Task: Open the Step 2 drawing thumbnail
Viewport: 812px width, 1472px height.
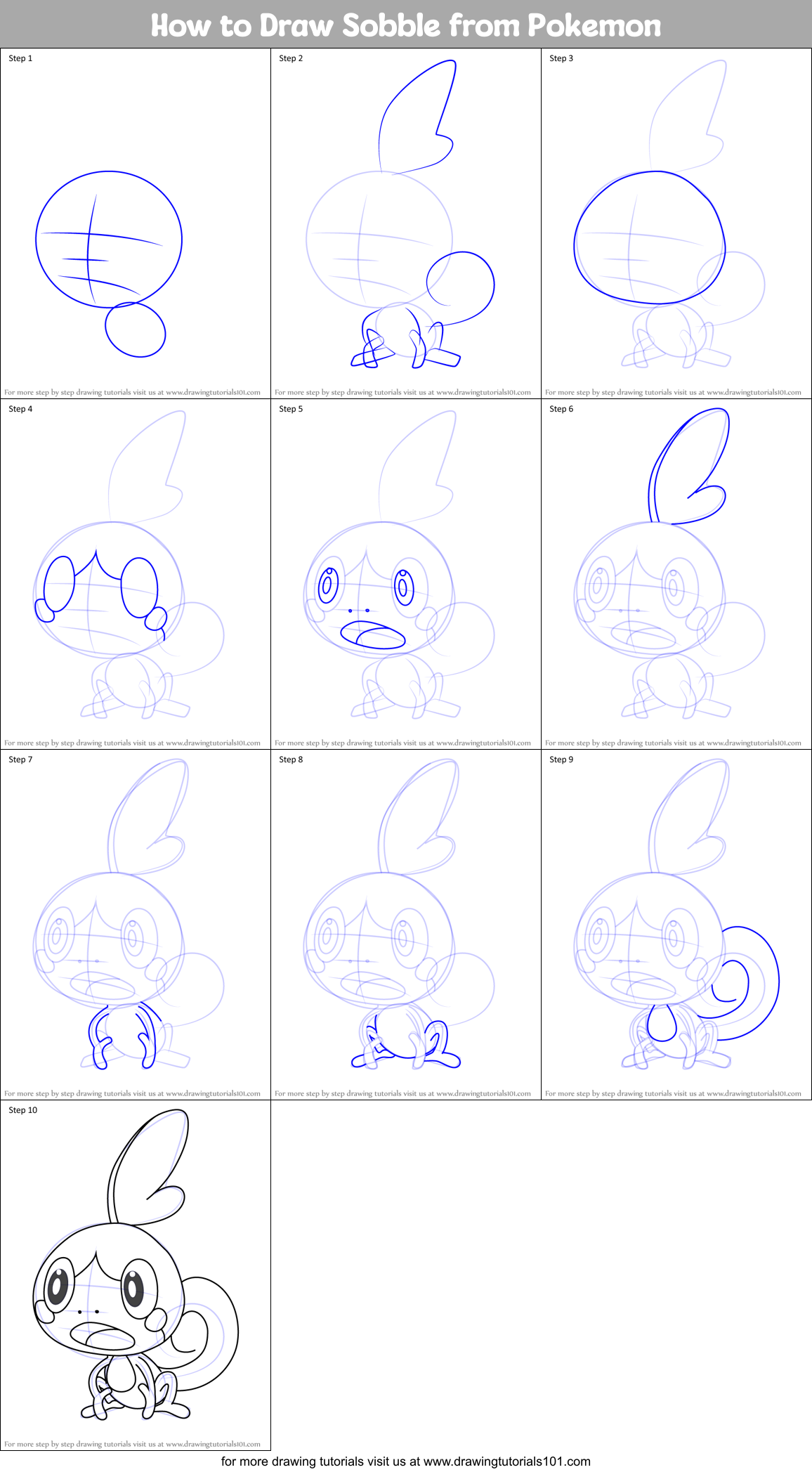Action: coord(406,223)
